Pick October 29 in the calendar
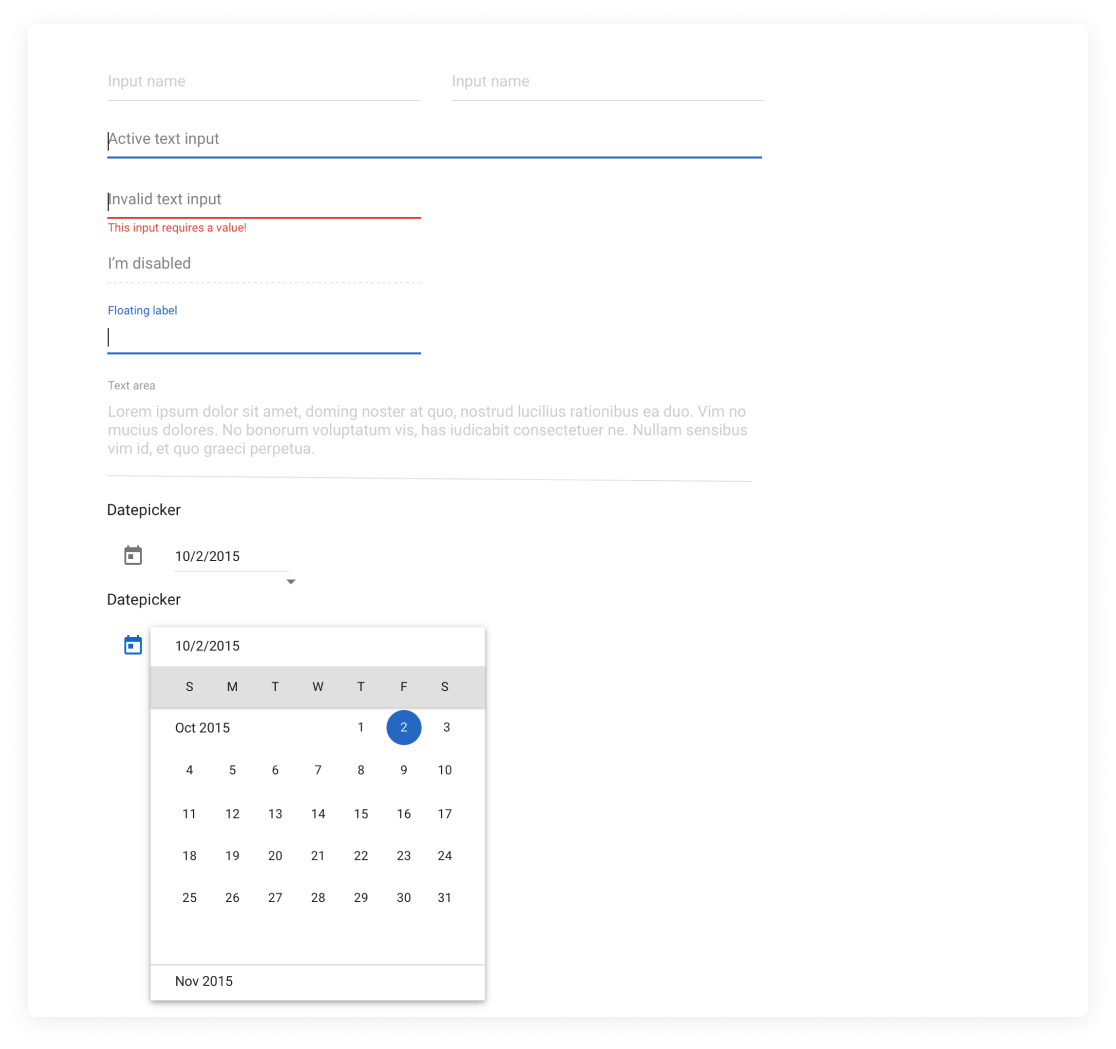 pyautogui.click(x=361, y=897)
